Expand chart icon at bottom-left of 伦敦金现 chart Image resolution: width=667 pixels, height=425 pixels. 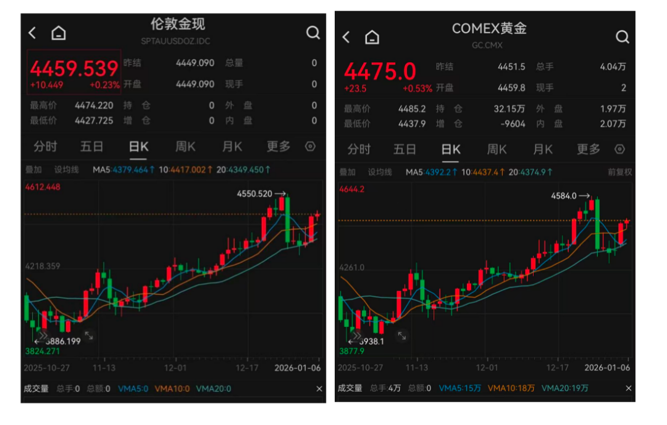[88, 336]
